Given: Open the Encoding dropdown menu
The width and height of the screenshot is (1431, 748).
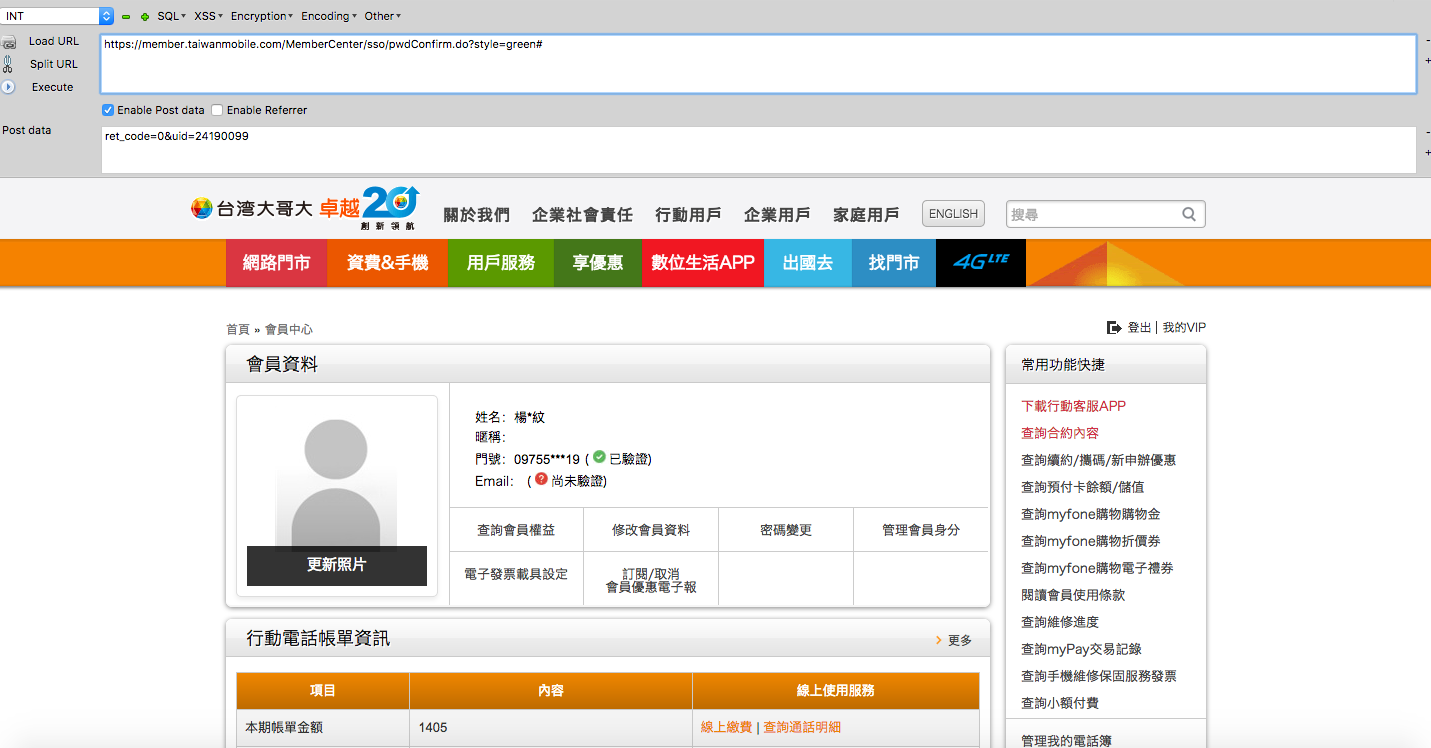Looking at the screenshot, I should point(328,16).
